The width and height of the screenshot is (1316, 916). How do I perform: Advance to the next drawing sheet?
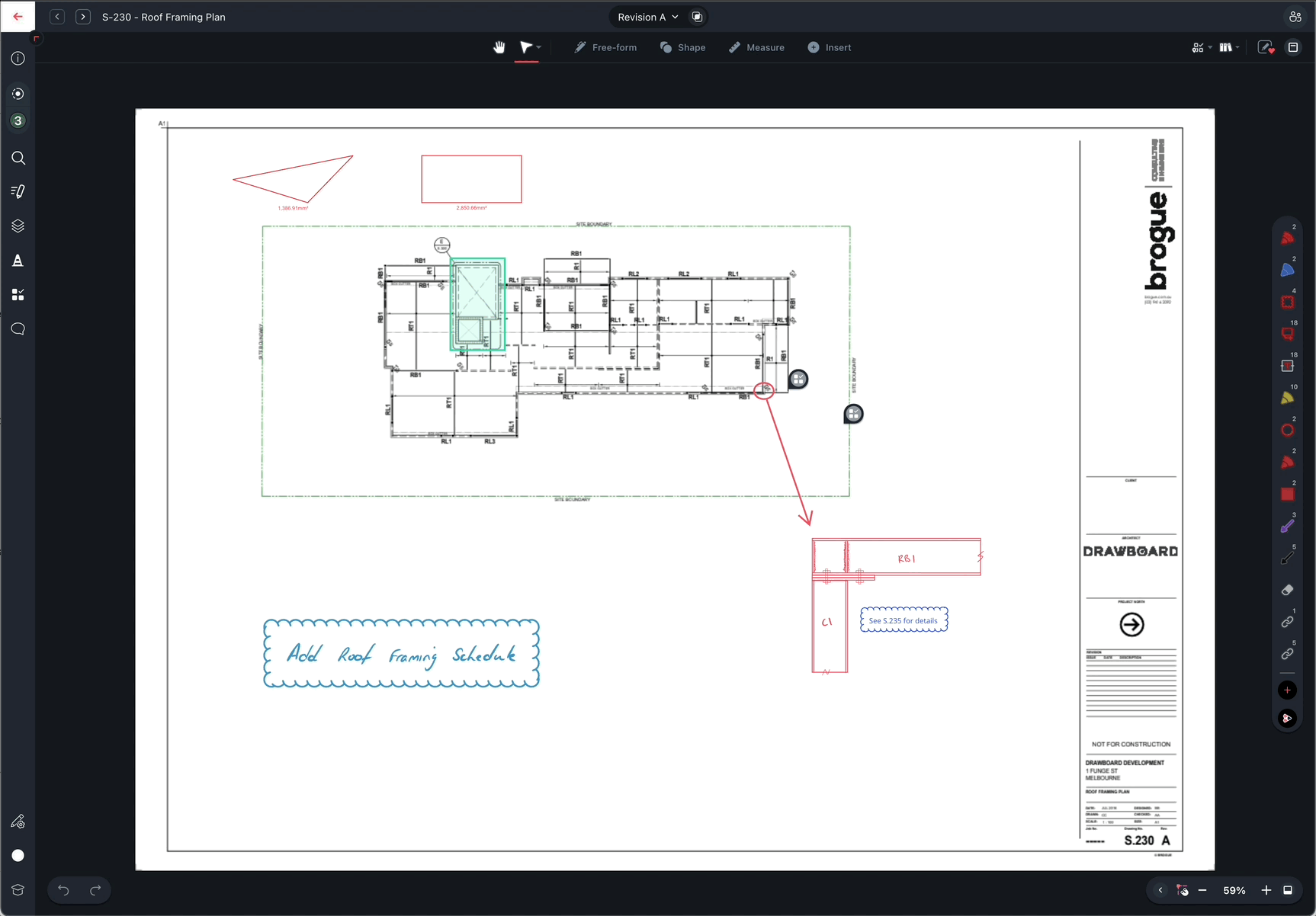point(82,16)
